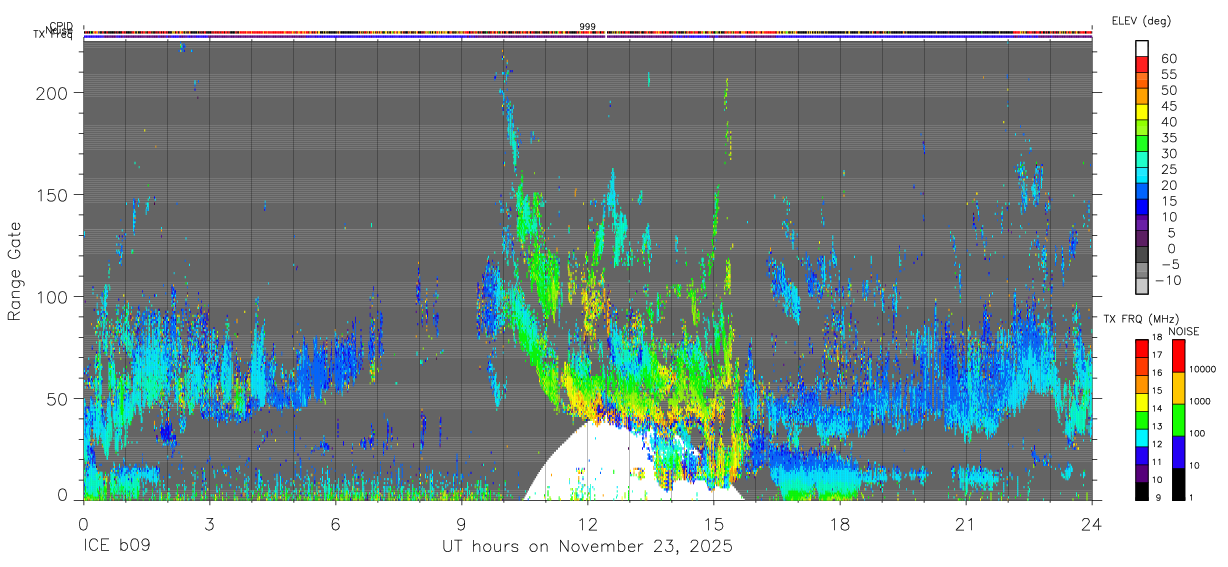Image resolution: width=1228 pixels, height=567 pixels.
Task: Click the 'ELEV (deg)' legend title
Action: (1141, 20)
